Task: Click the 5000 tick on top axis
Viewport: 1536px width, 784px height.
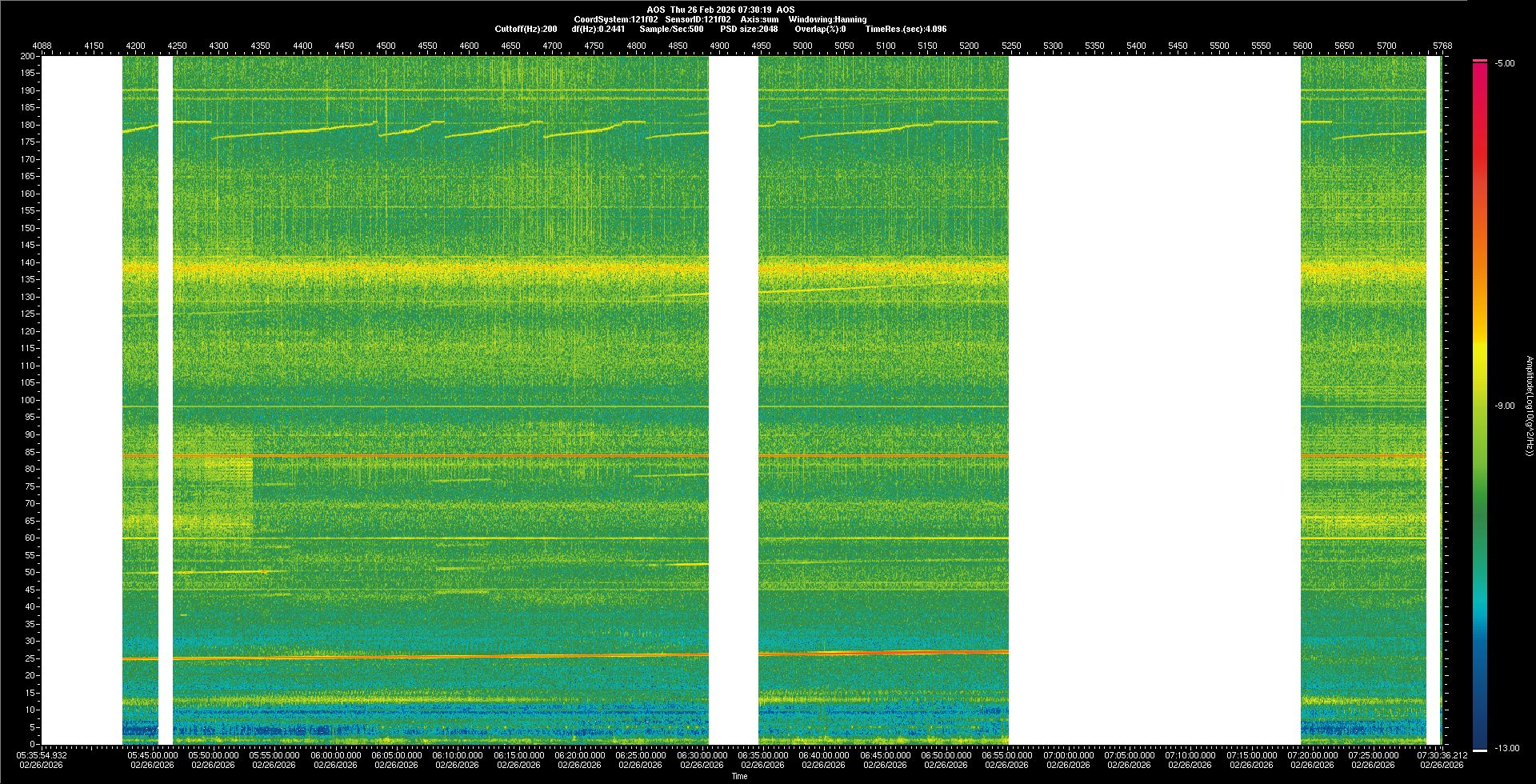Action: coord(802,46)
